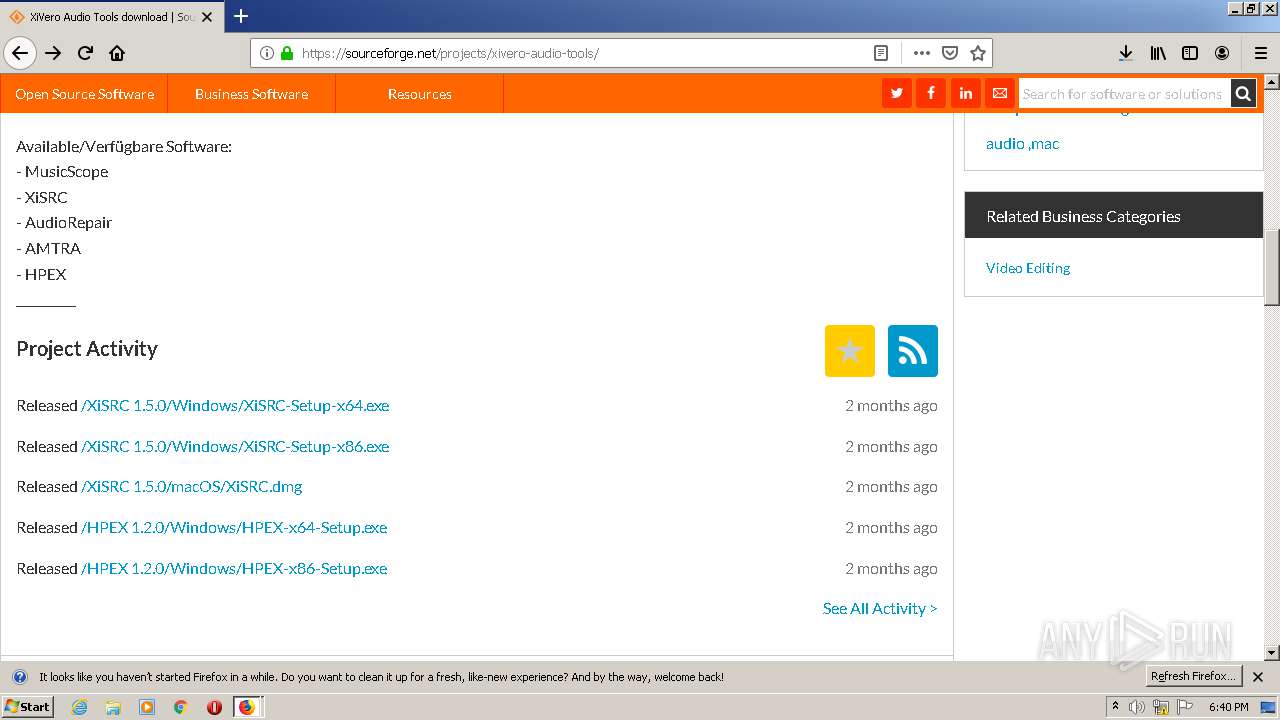The height and width of the screenshot is (720, 1280).
Task: Bookmark this page with the star
Action: click(x=978, y=53)
